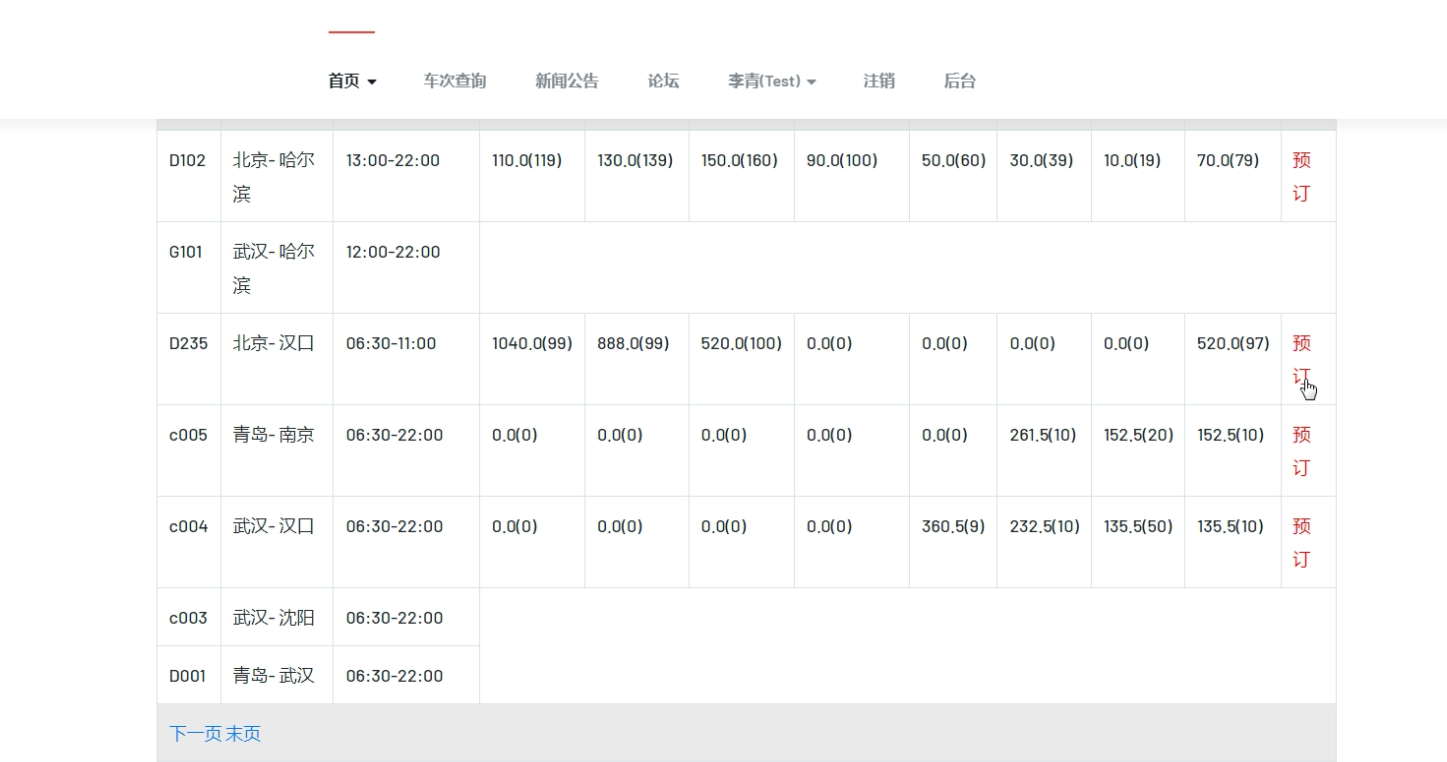Click D001 time 06:30-22:00
The image size is (1447, 762).
(x=394, y=676)
